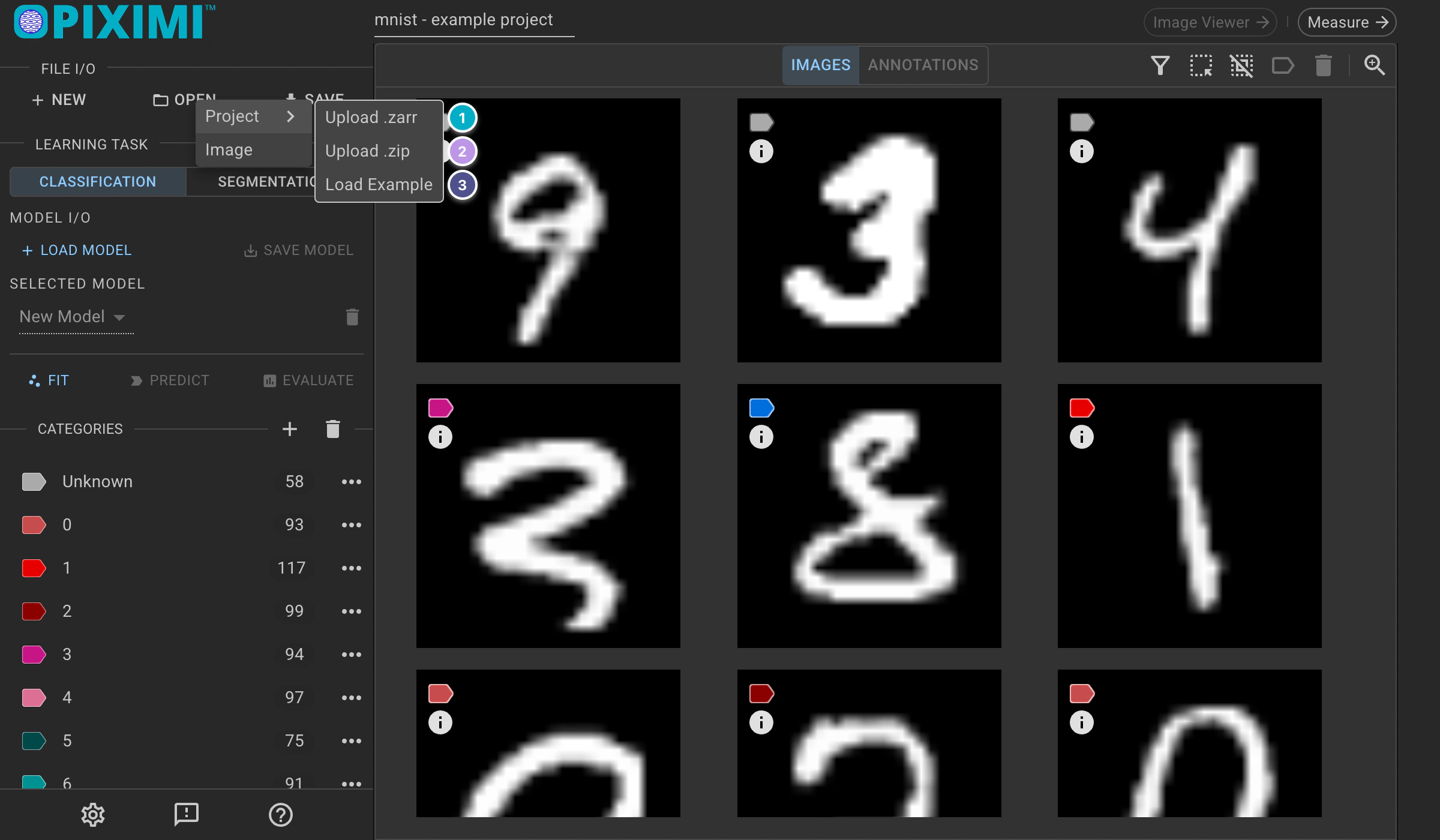Choose Upload .zarr option
Screen dimensions: 1440x840
(379, 118)
